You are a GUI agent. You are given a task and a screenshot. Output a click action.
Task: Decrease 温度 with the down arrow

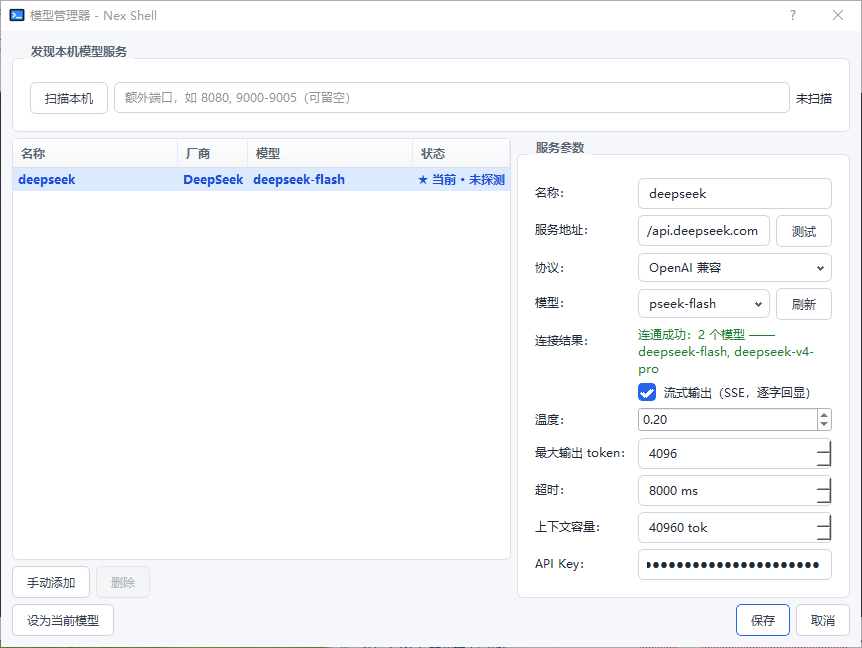point(824,424)
